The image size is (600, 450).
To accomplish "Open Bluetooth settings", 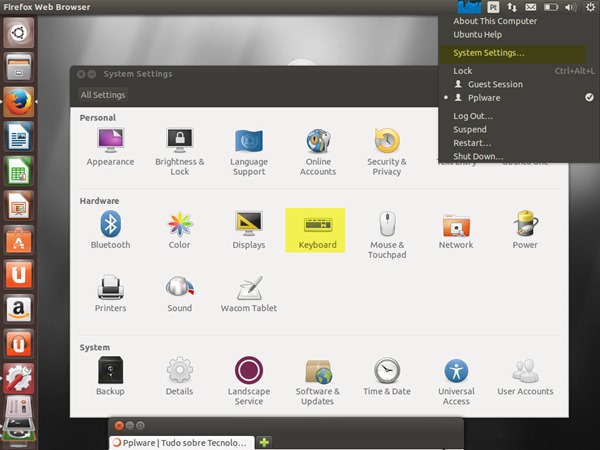I will click(x=110, y=230).
